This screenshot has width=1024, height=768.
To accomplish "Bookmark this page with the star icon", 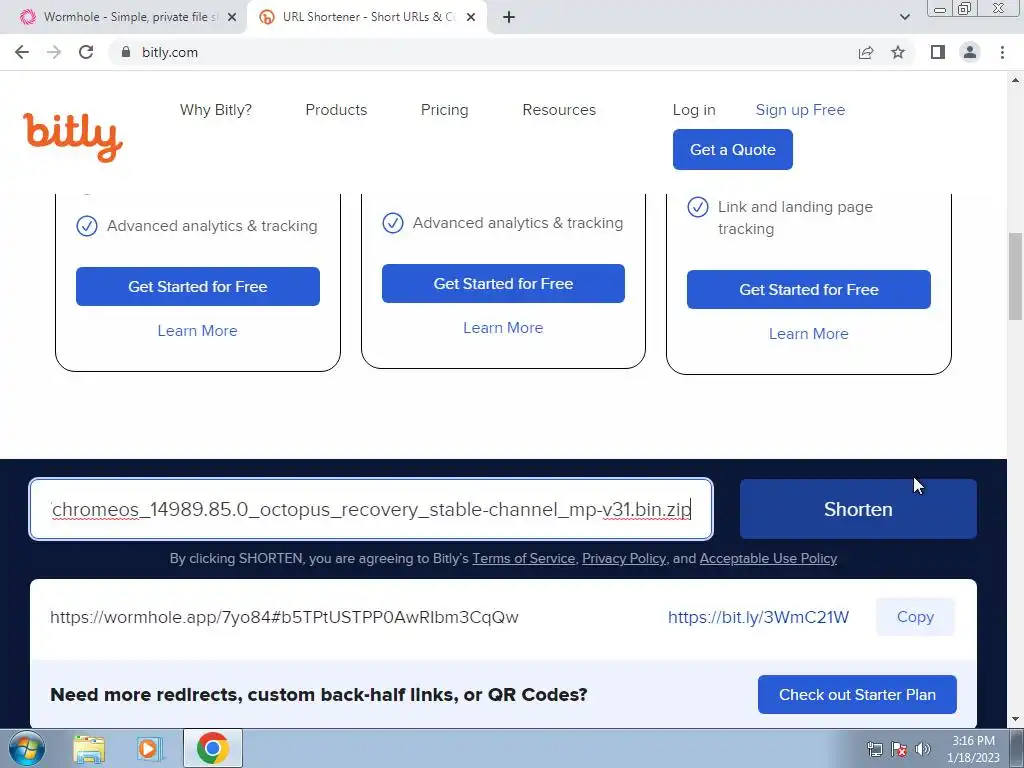I will point(898,52).
